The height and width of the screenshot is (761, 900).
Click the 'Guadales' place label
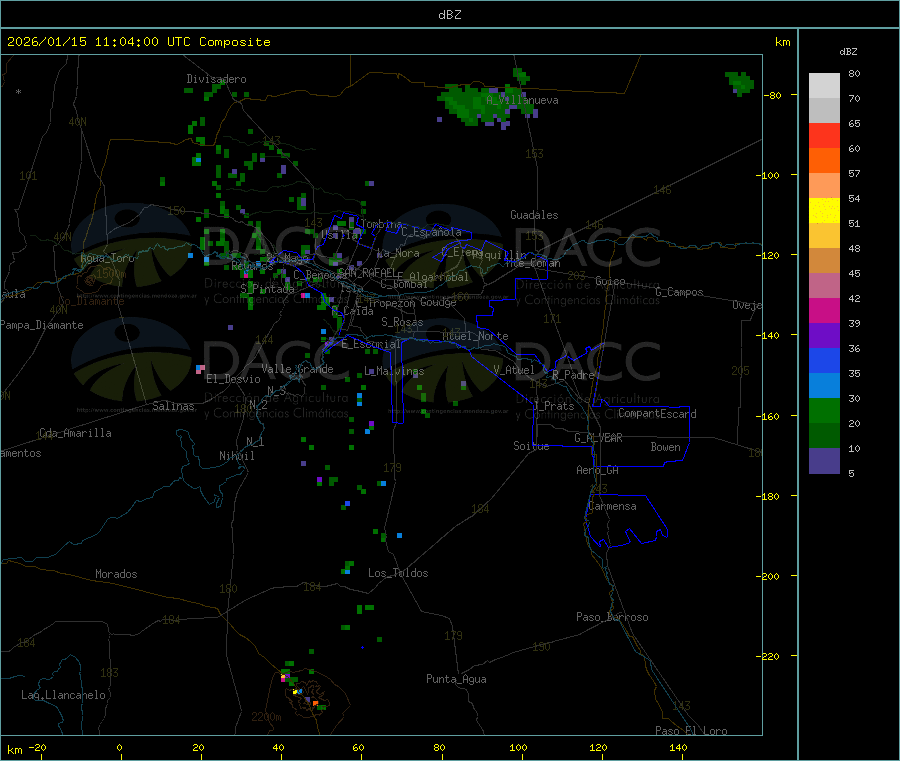[534, 215]
